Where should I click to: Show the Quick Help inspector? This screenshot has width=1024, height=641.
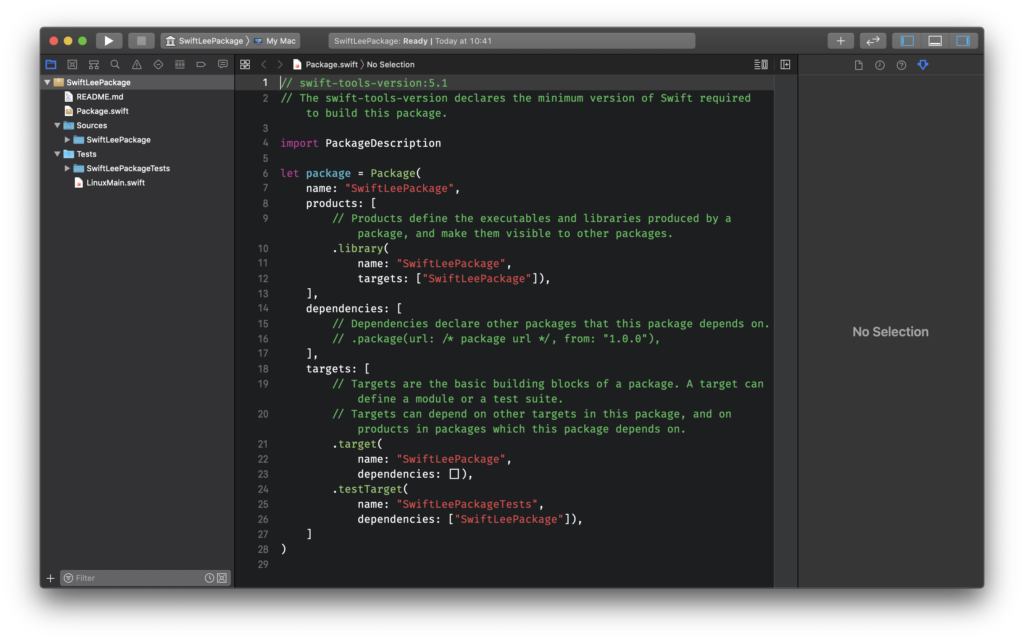(901, 65)
